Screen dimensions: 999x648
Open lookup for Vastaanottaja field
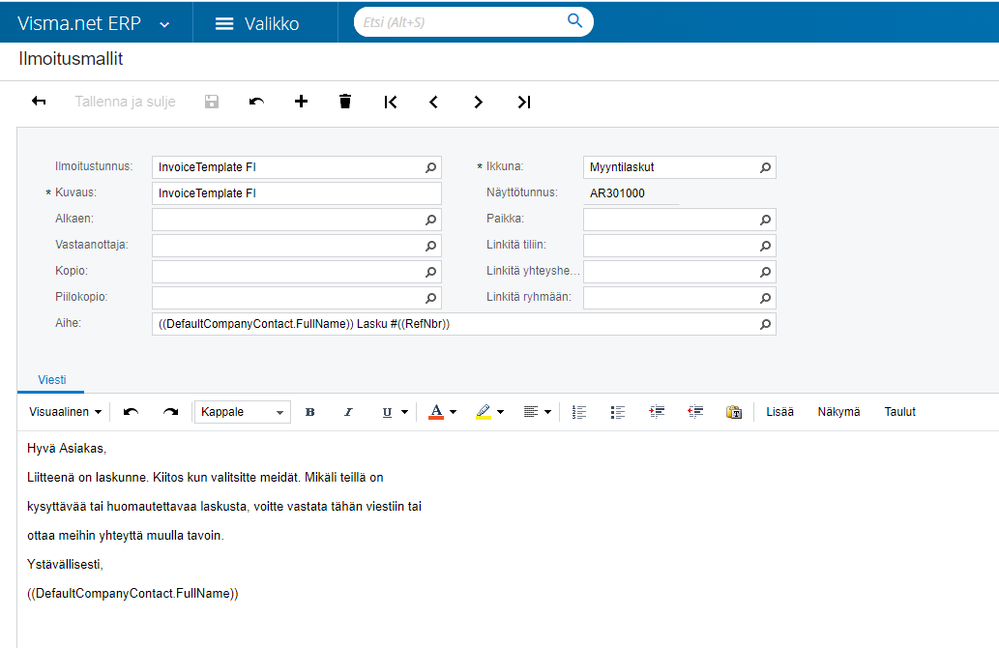pos(431,246)
